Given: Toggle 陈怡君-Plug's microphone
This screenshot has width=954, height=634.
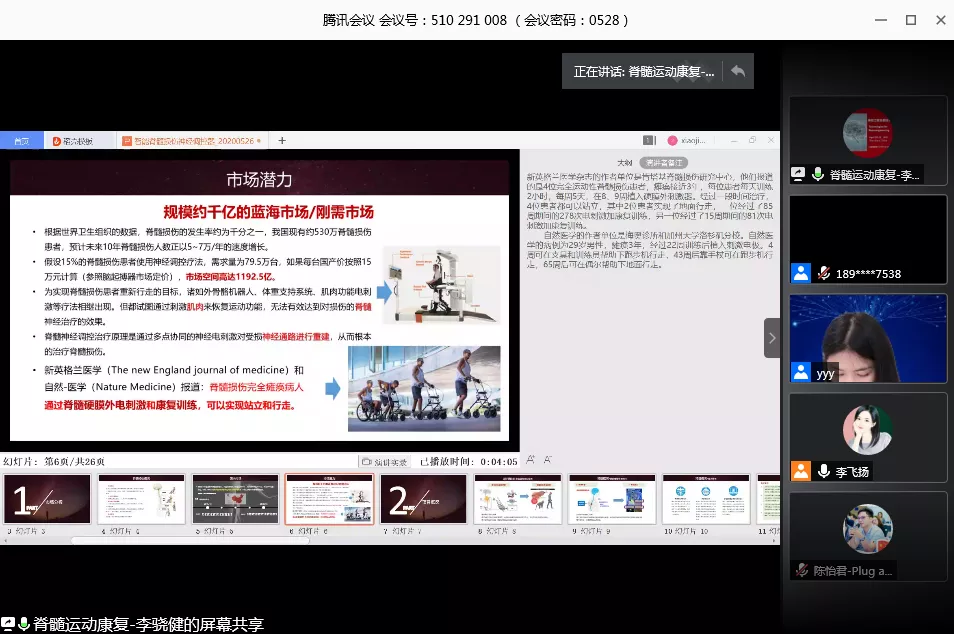Looking at the screenshot, I should coord(802,570).
